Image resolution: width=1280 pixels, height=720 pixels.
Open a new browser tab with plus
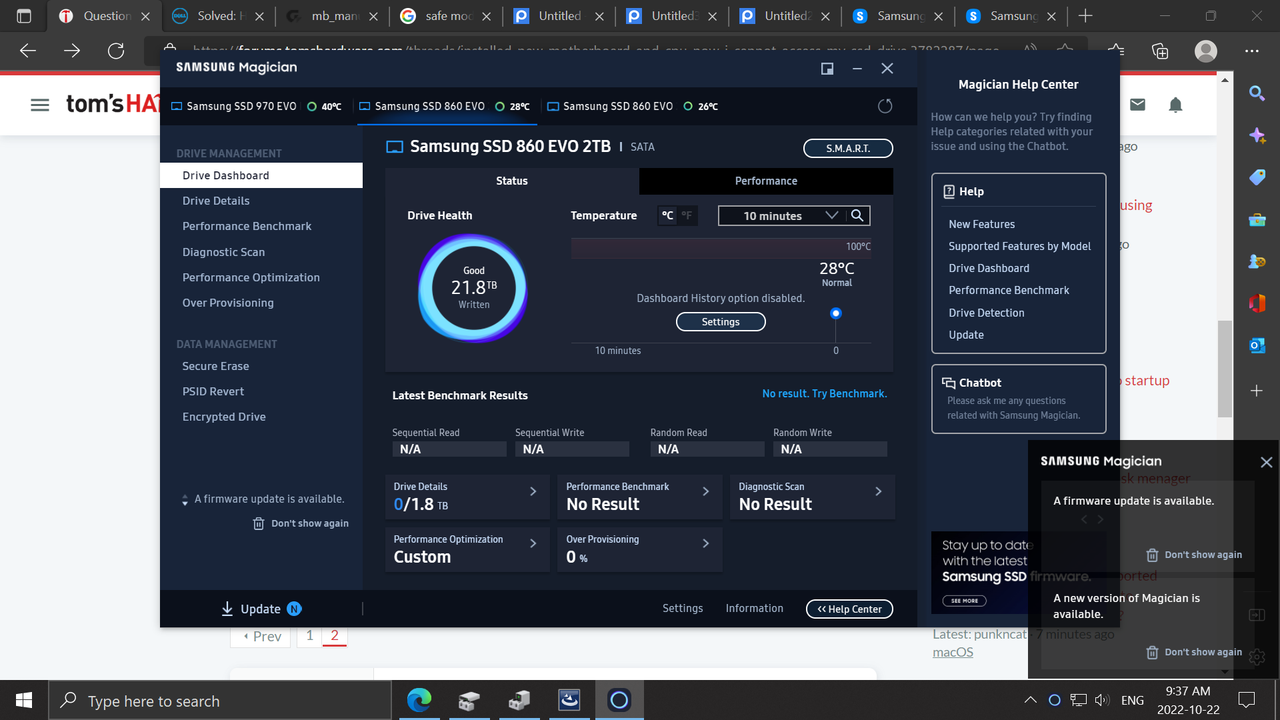pyautogui.click(x=1086, y=16)
